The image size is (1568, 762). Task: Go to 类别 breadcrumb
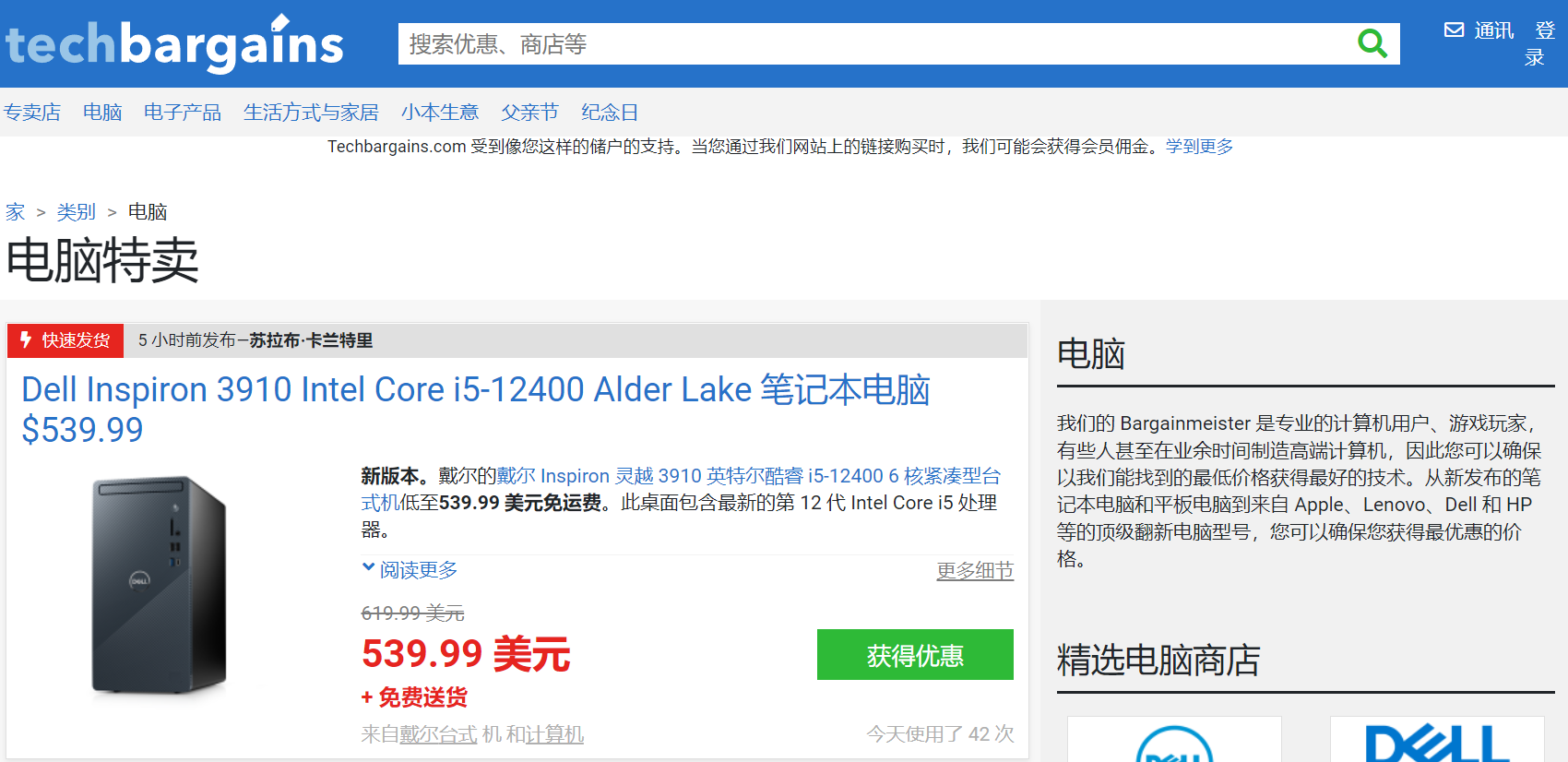tap(76, 212)
